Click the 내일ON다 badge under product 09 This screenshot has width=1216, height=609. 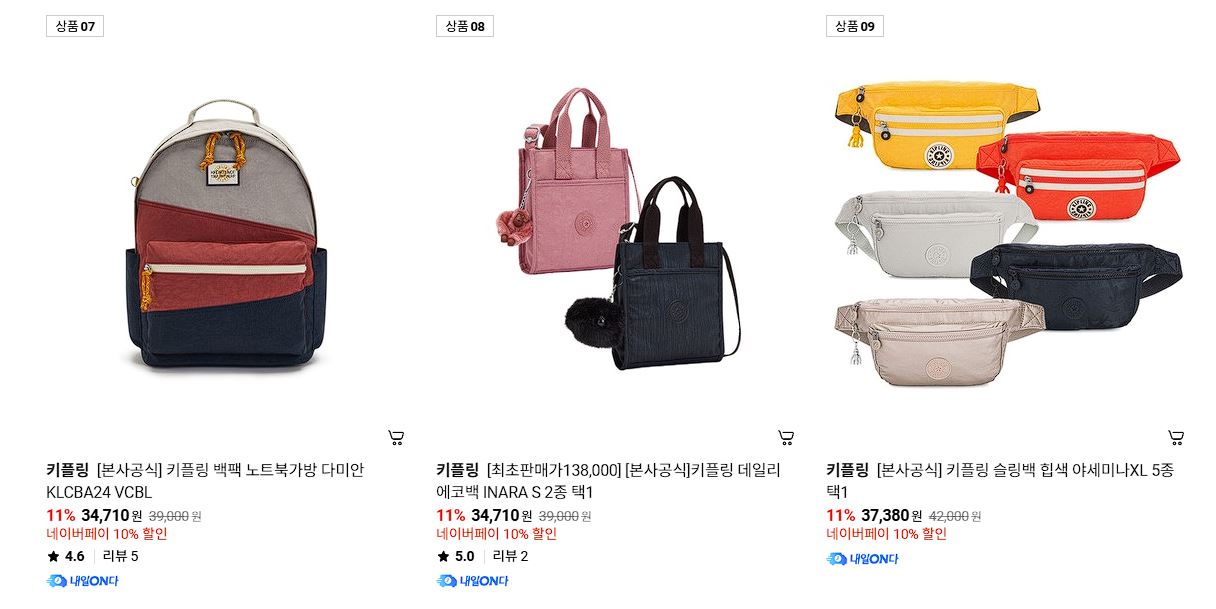tap(862, 559)
